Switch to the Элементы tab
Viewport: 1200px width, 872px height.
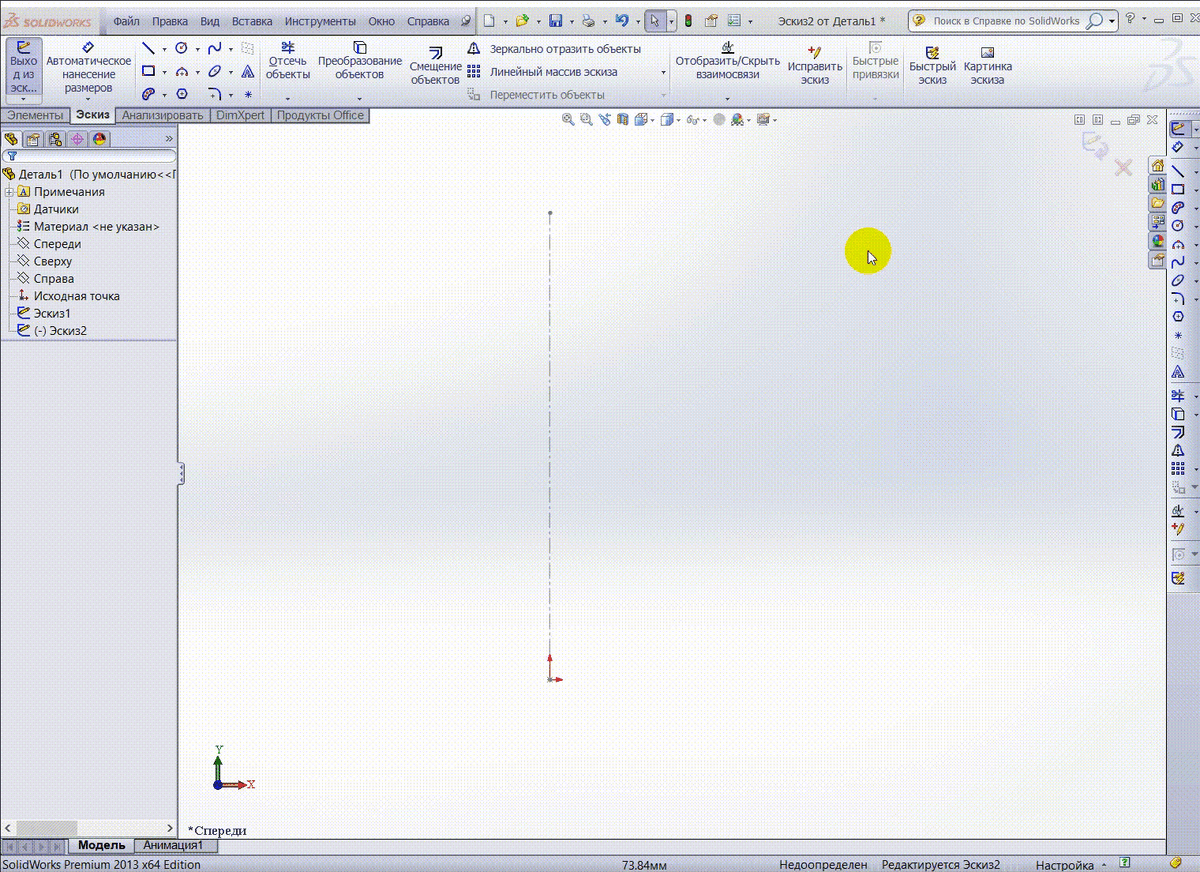pos(35,115)
